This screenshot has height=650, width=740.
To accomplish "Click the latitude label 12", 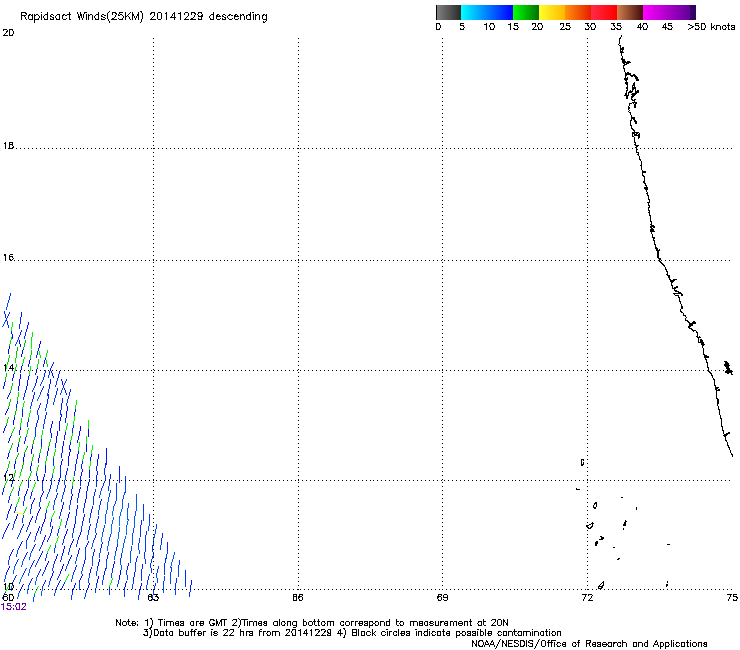I will point(8,478).
